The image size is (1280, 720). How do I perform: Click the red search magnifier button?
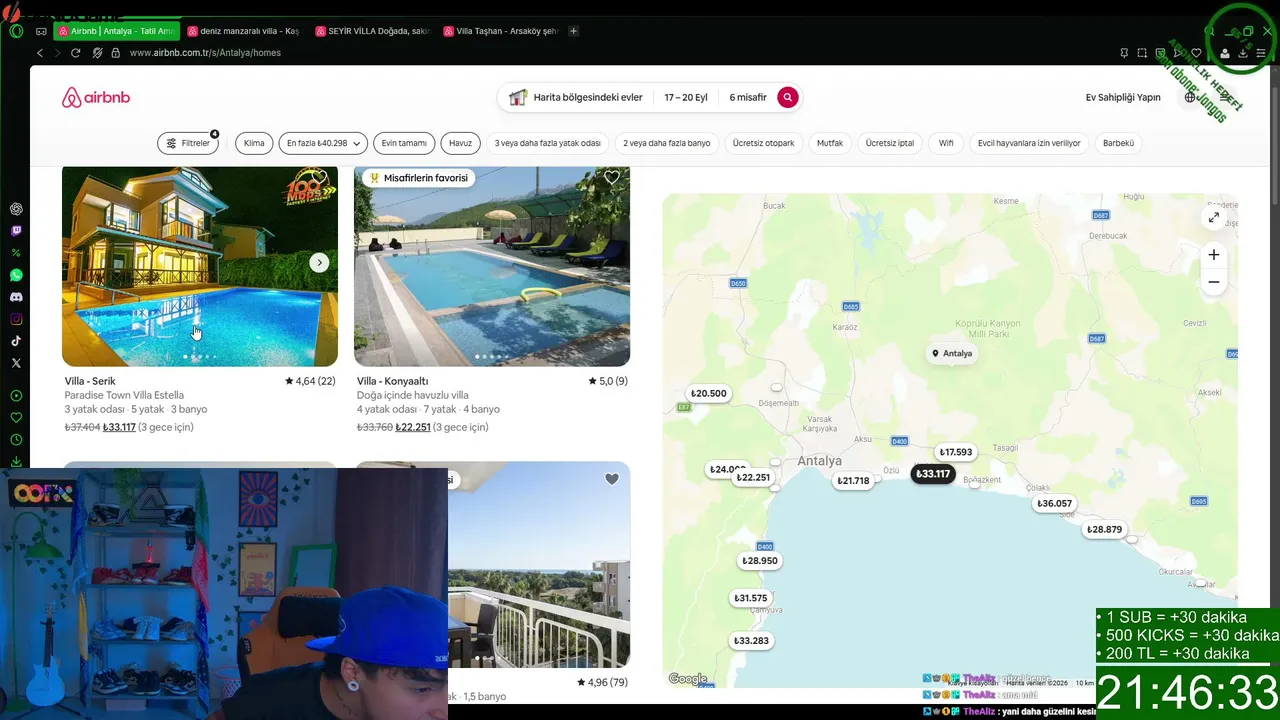point(788,97)
